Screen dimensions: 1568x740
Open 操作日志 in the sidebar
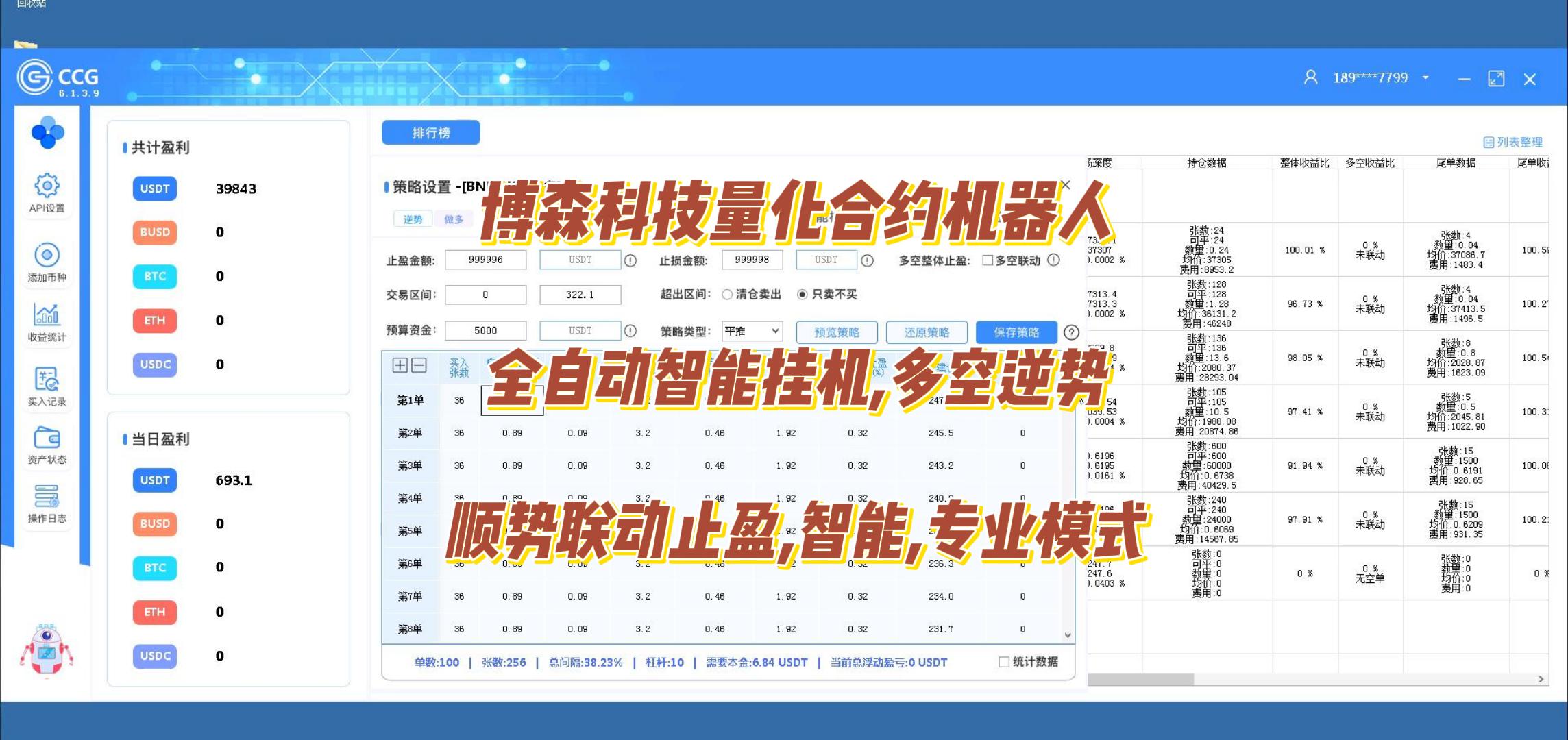tap(47, 504)
